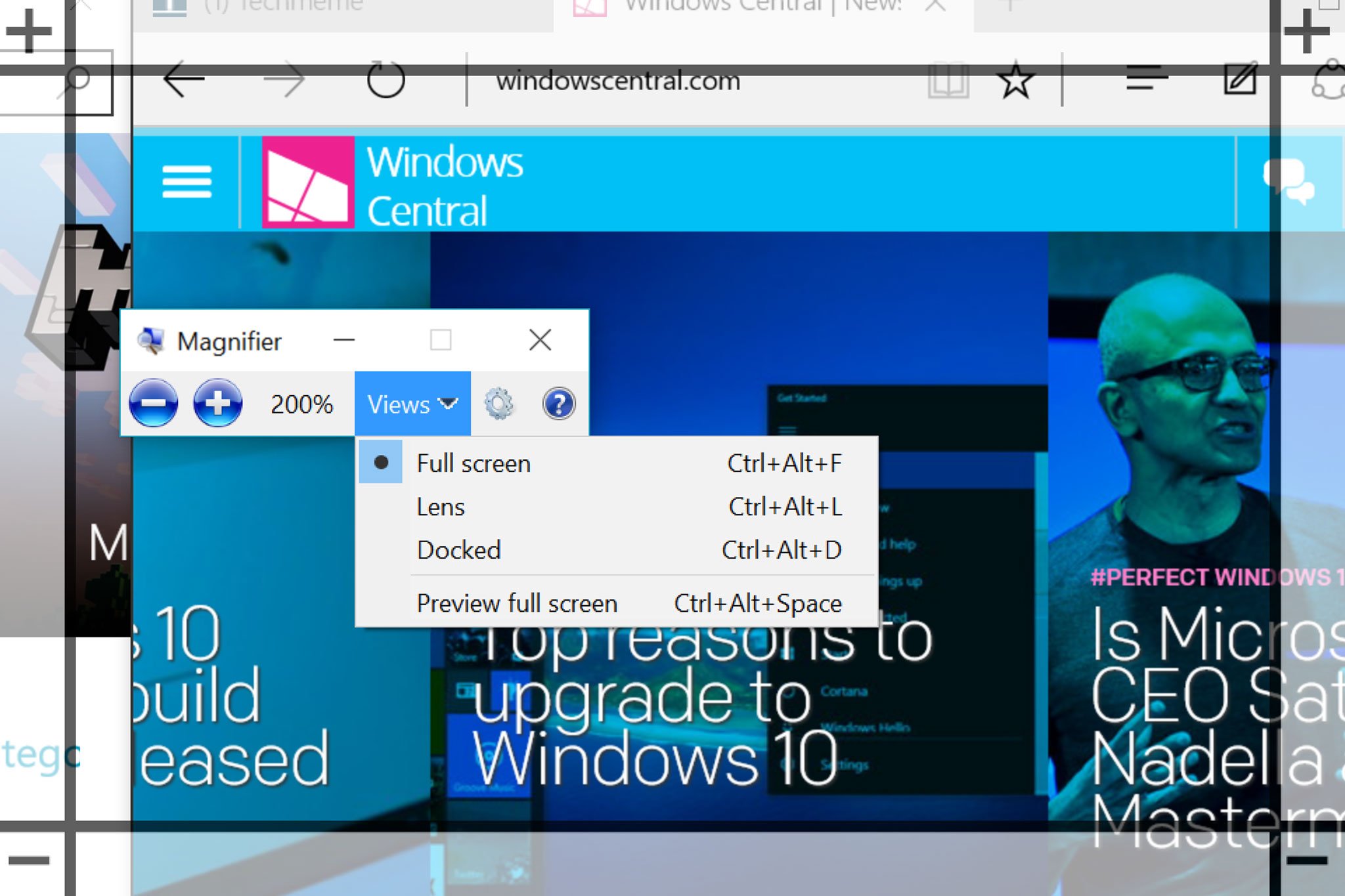The image size is (1345, 896).
Task: Open the '10 build released' article headline
Action: [x=230, y=696]
